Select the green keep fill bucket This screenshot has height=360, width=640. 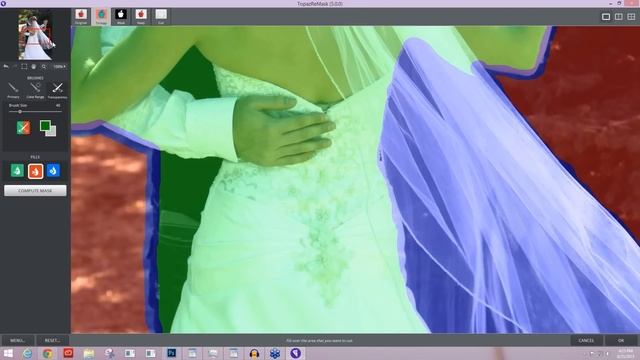point(17,171)
